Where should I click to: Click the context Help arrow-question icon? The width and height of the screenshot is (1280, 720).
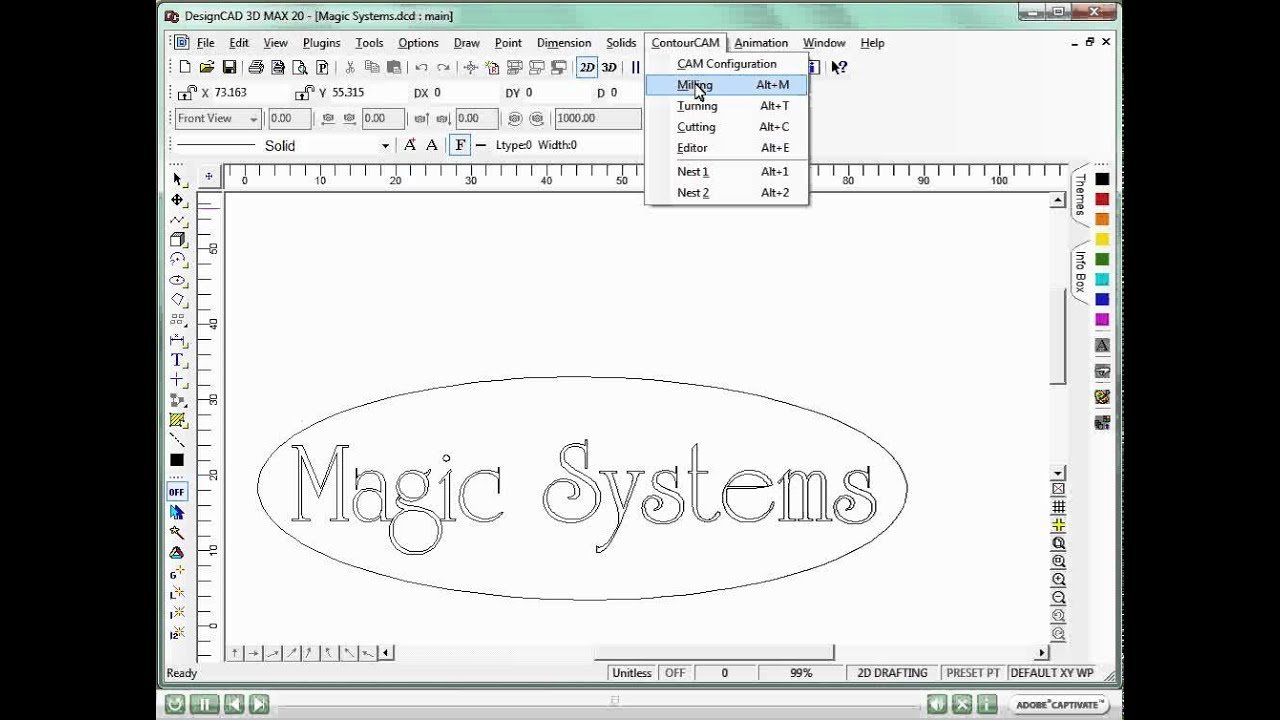coord(839,67)
